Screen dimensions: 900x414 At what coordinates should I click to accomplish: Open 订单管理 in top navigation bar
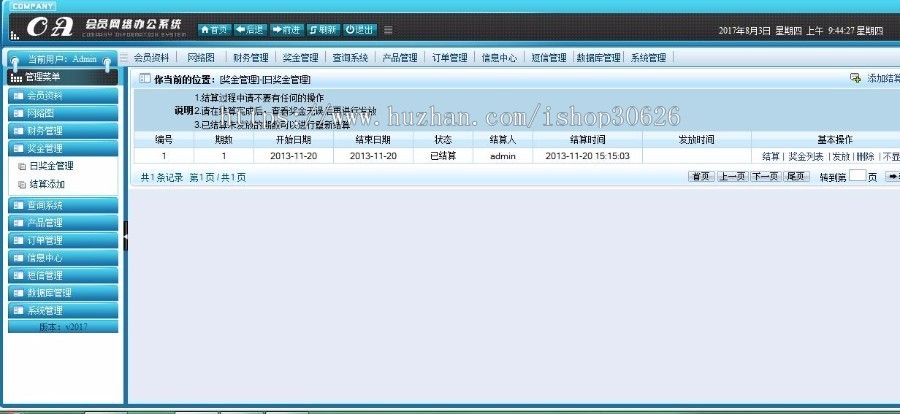click(449, 57)
